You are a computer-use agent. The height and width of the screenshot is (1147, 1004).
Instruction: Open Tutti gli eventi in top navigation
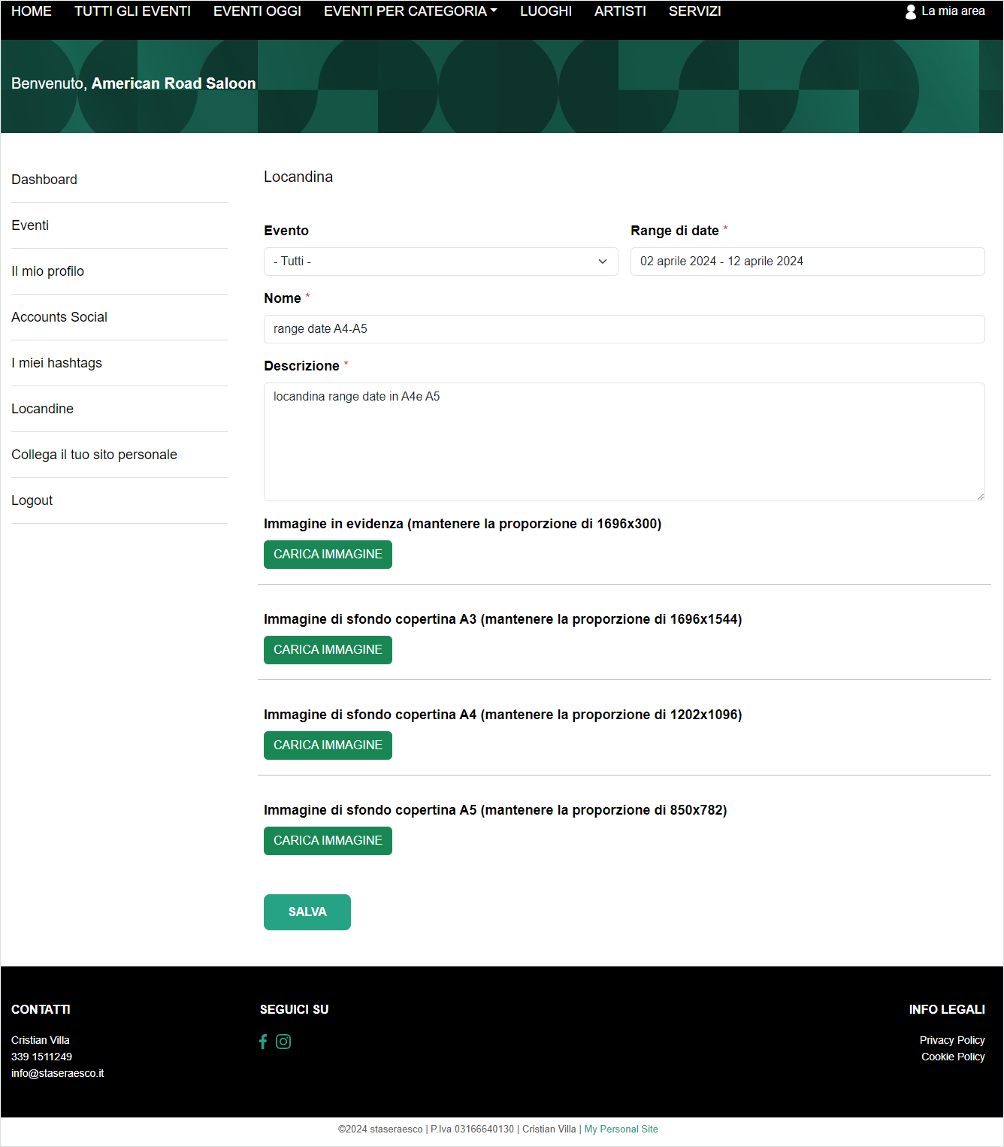click(x=132, y=12)
